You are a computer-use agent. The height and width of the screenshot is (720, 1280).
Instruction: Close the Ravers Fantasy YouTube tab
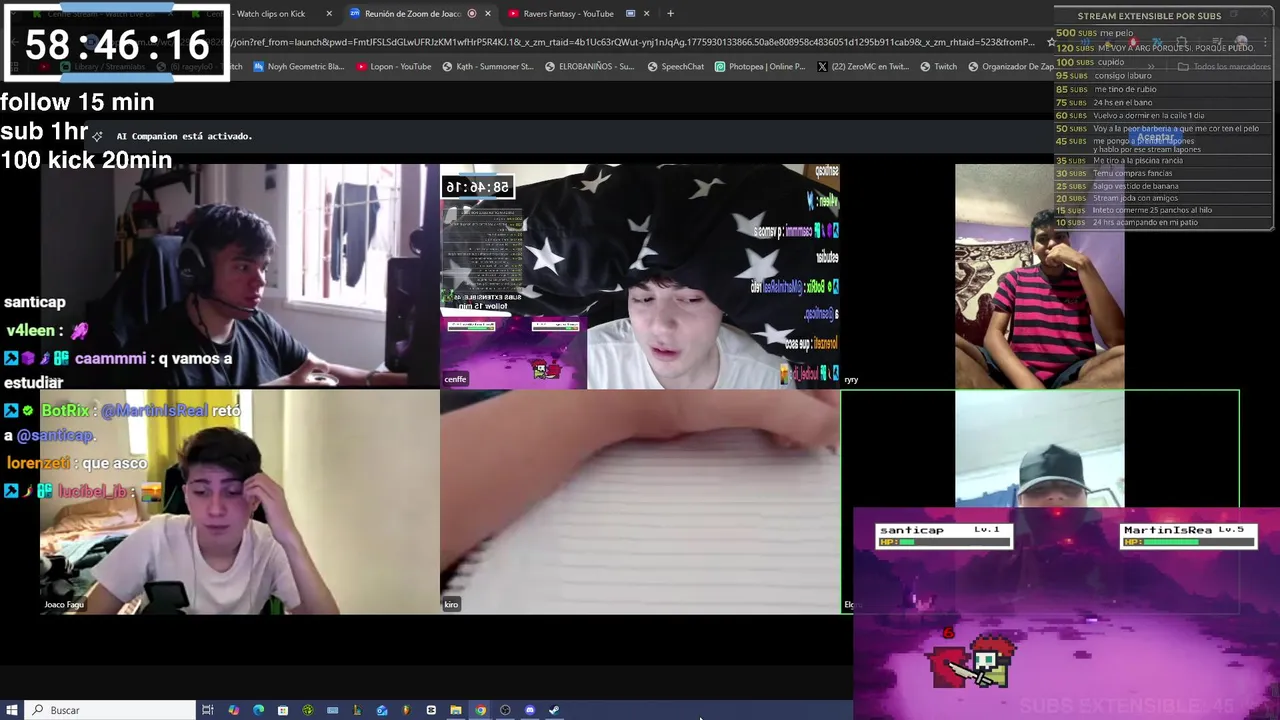tap(646, 14)
